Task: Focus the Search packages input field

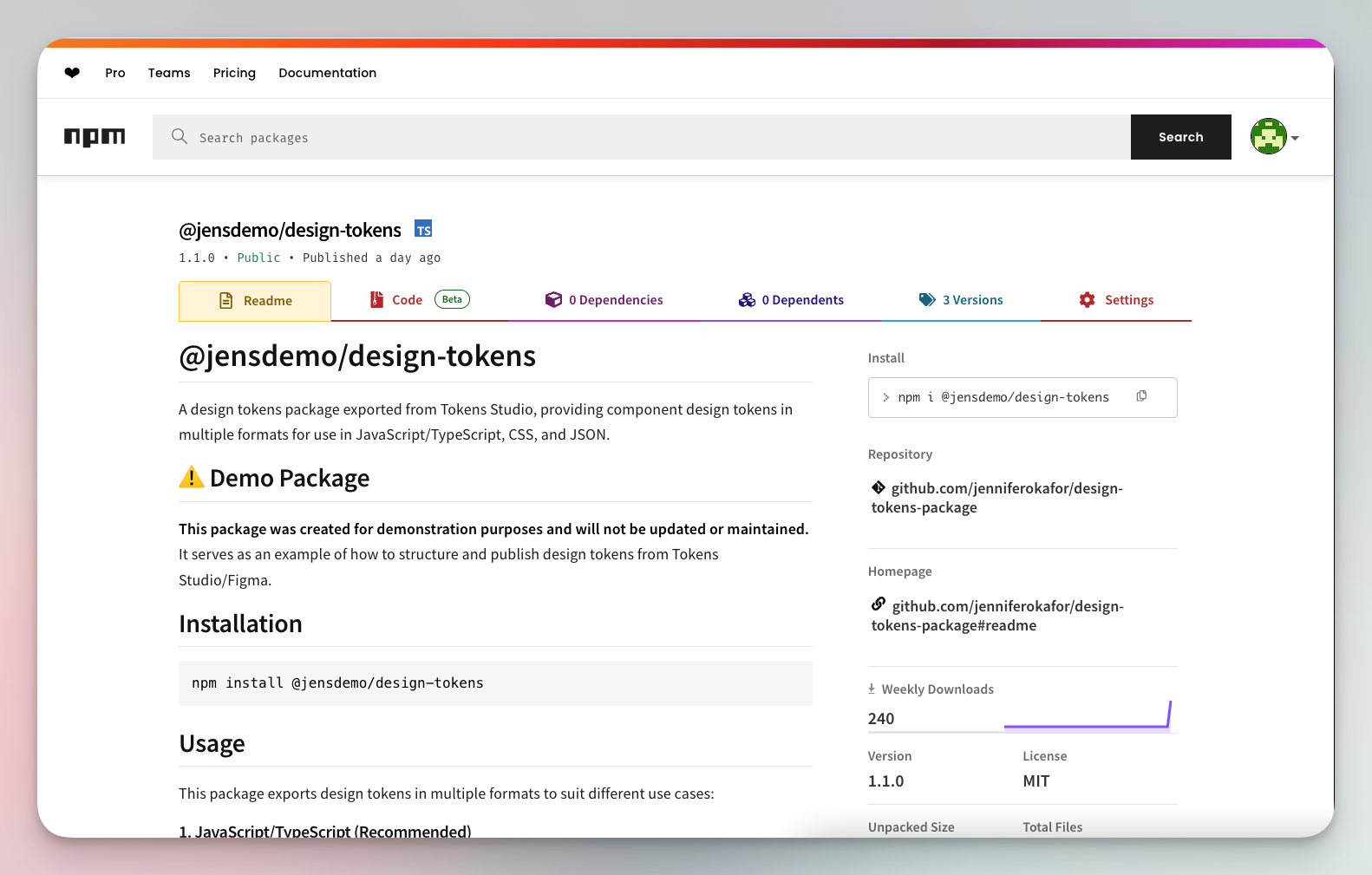Action: click(x=642, y=137)
